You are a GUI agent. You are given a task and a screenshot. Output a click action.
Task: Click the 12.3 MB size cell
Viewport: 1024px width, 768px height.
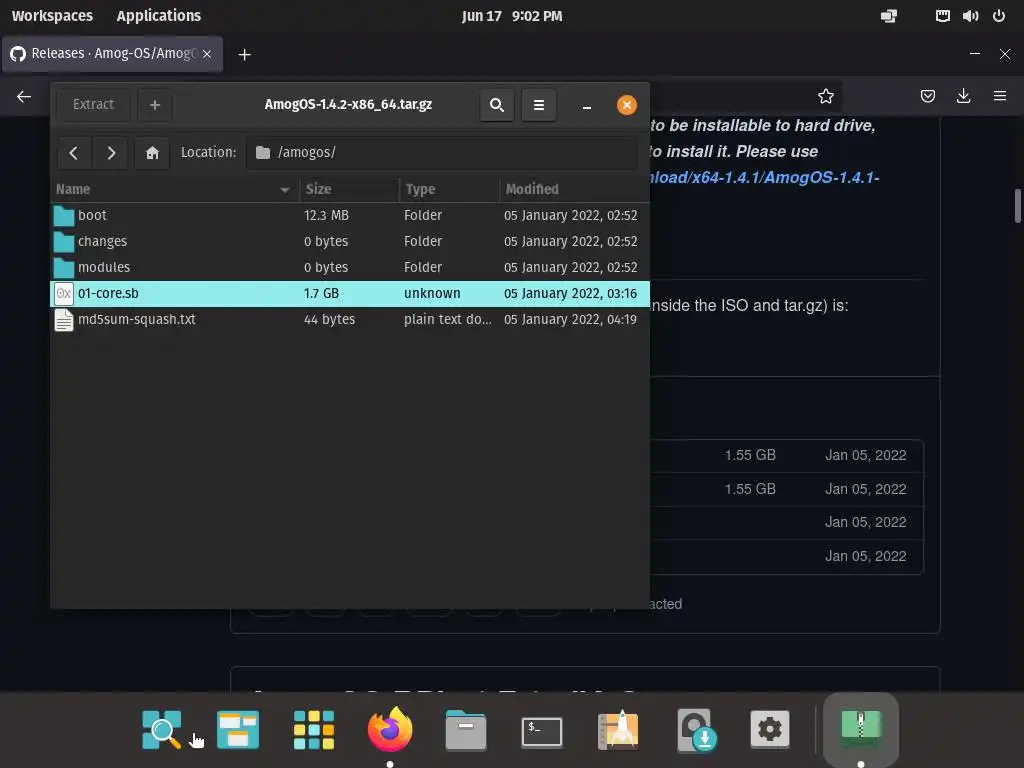click(327, 216)
